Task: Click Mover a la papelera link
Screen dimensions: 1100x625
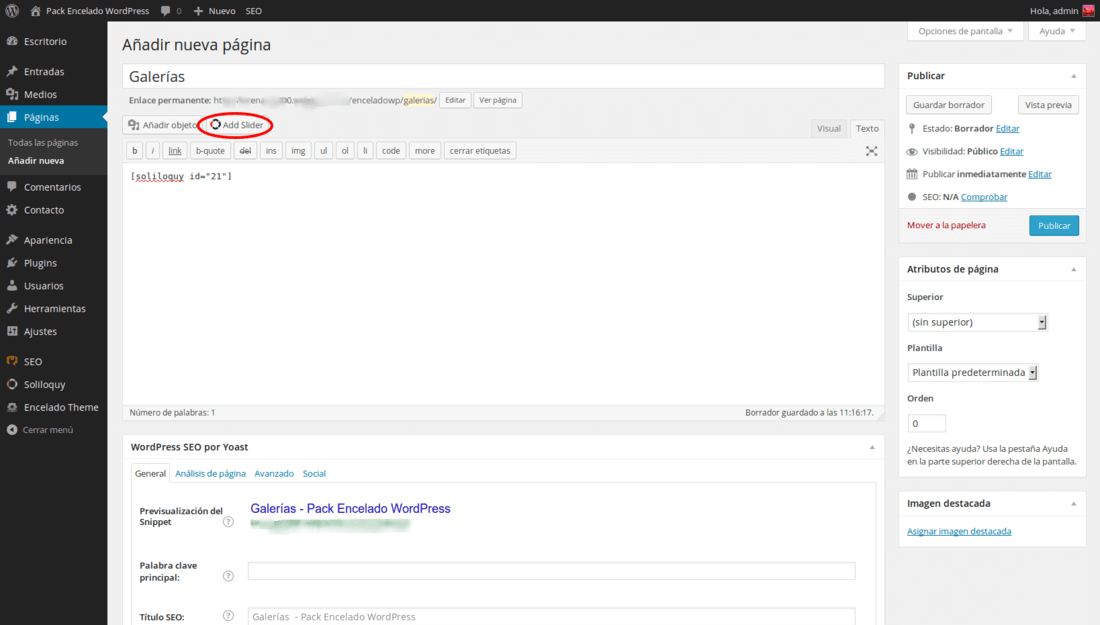Action: 946,225
